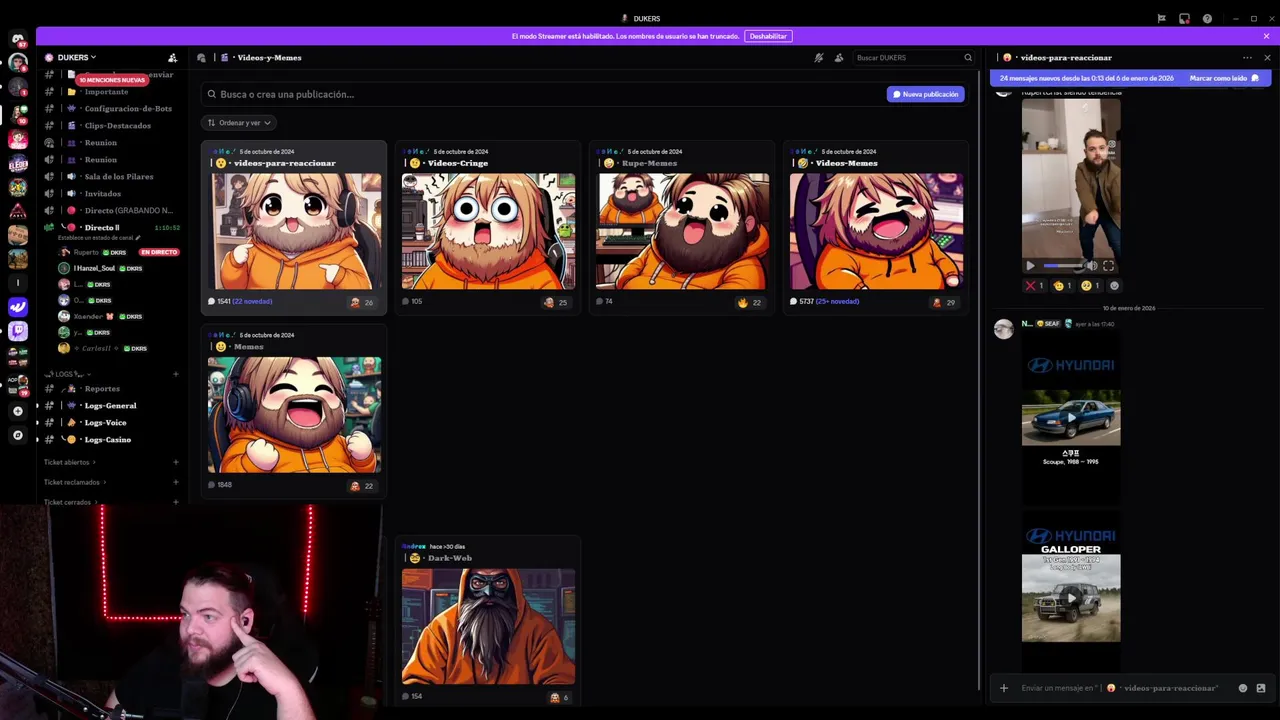Image resolution: width=1280 pixels, height=720 pixels.
Task: Expand the Ticket abiertos category
Action: coord(69,462)
